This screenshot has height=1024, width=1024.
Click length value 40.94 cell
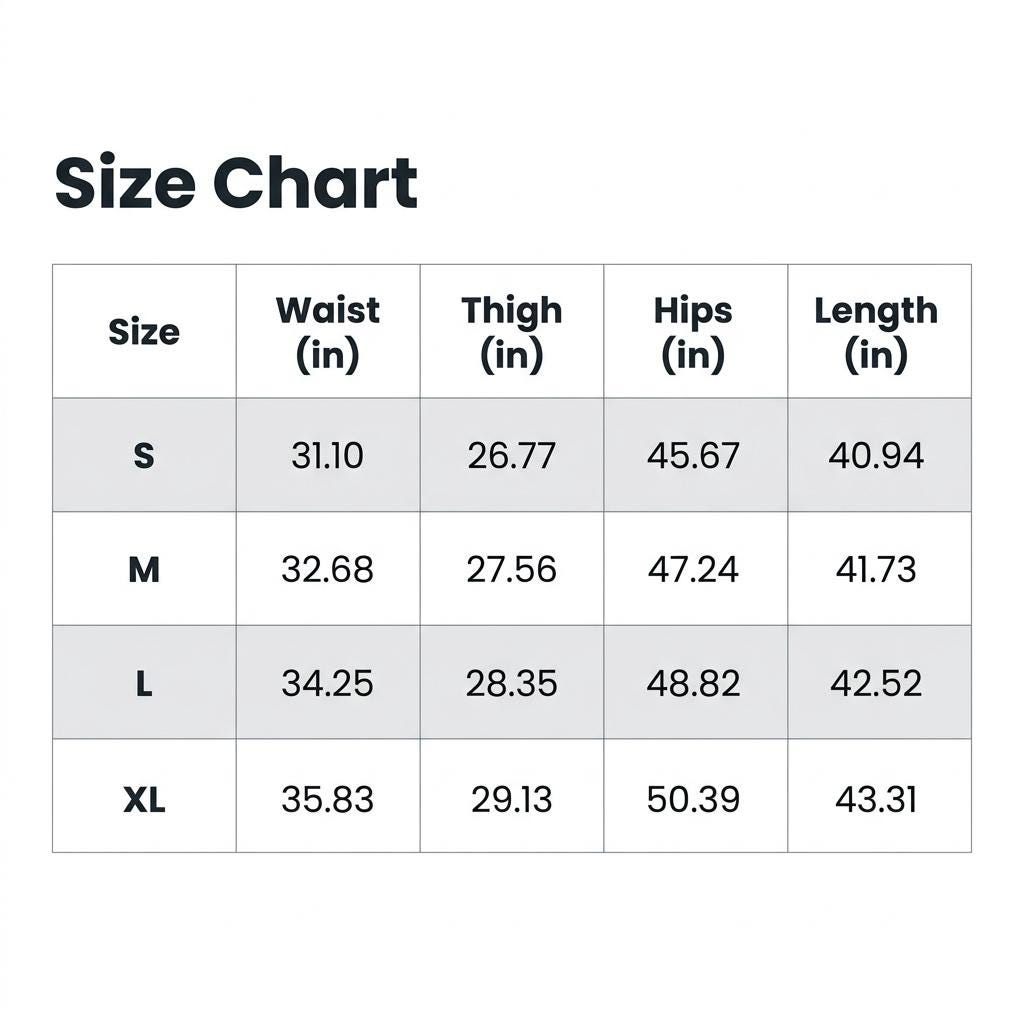[x=876, y=455]
